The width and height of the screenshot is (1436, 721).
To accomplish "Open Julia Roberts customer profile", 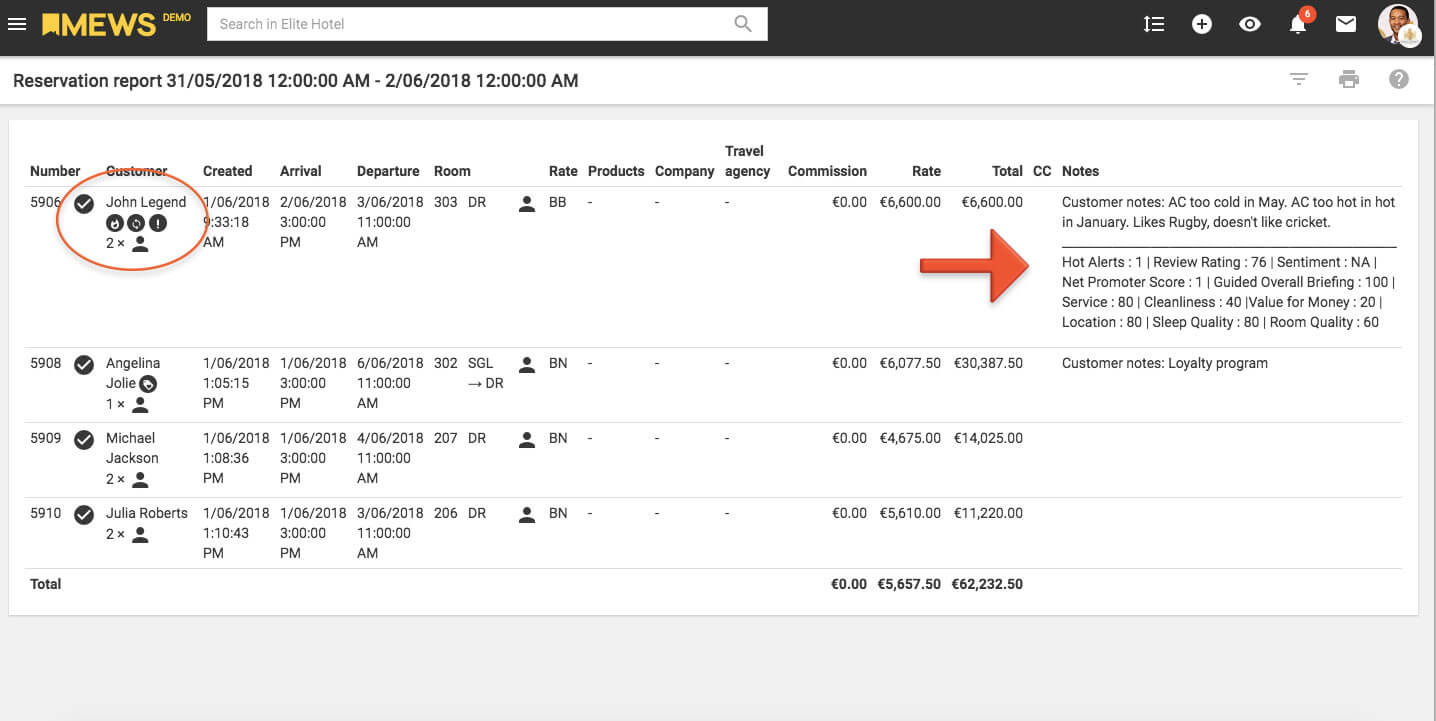I will pyautogui.click(x=146, y=513).
